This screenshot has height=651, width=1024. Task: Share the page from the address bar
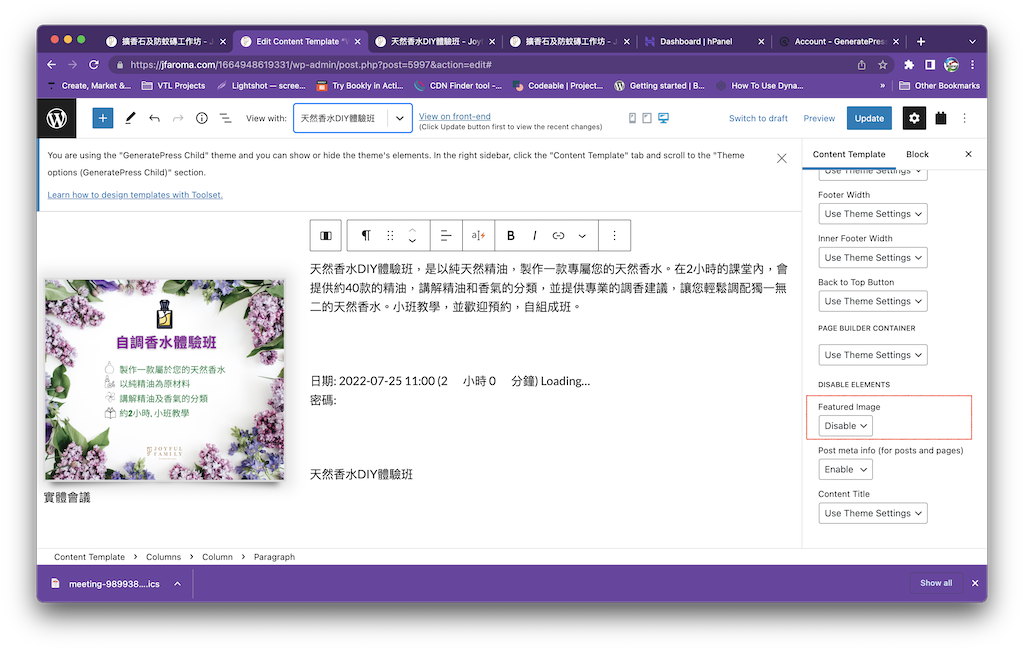point(861,65)
